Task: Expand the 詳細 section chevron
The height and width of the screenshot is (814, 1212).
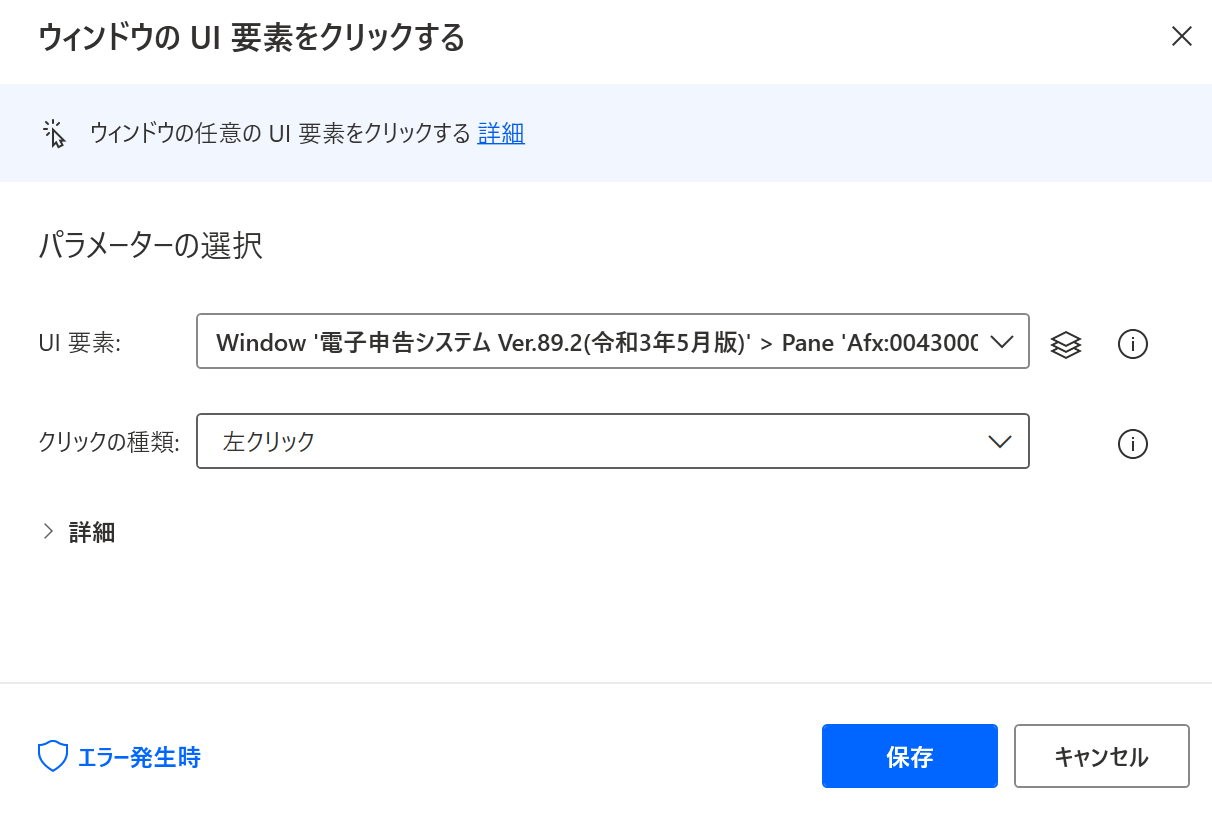Action: coord(48,531)
